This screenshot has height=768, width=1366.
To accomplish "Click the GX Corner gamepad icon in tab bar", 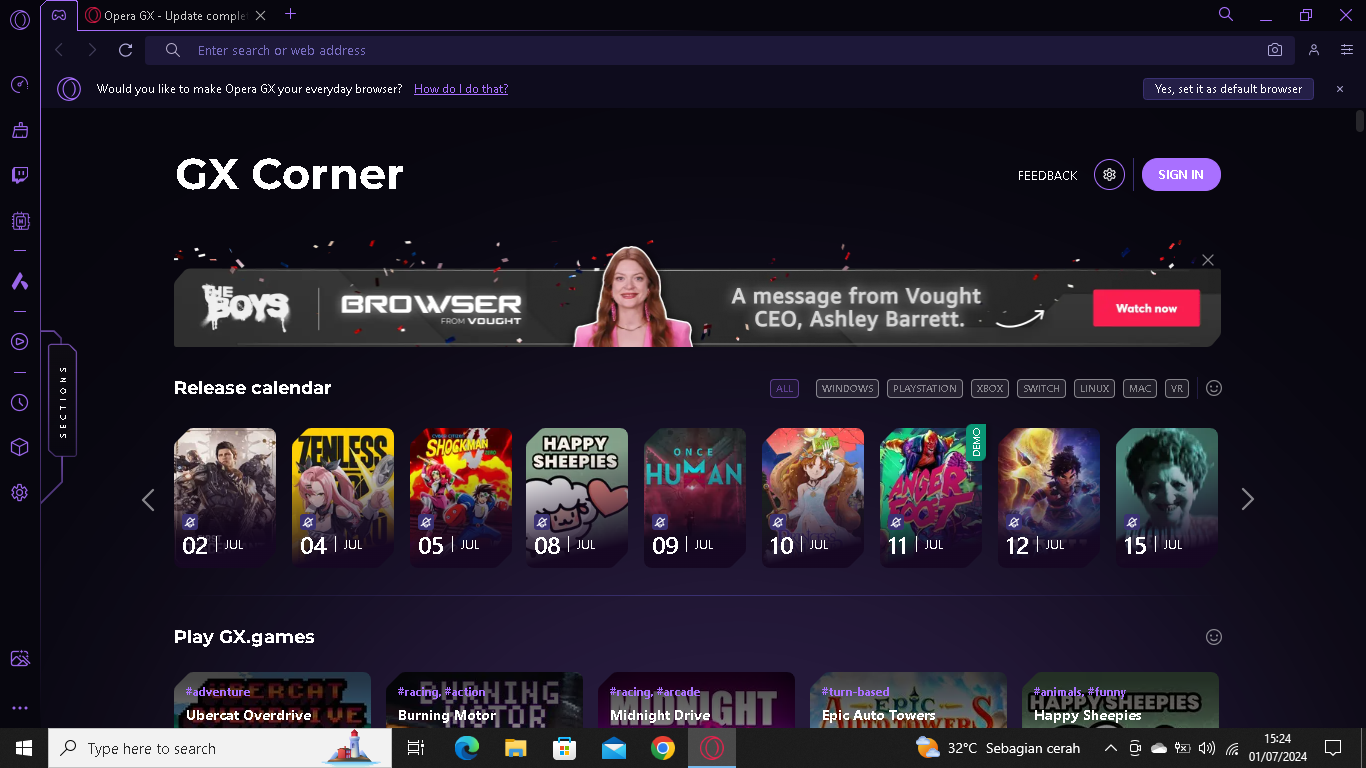I will (59, 15).
